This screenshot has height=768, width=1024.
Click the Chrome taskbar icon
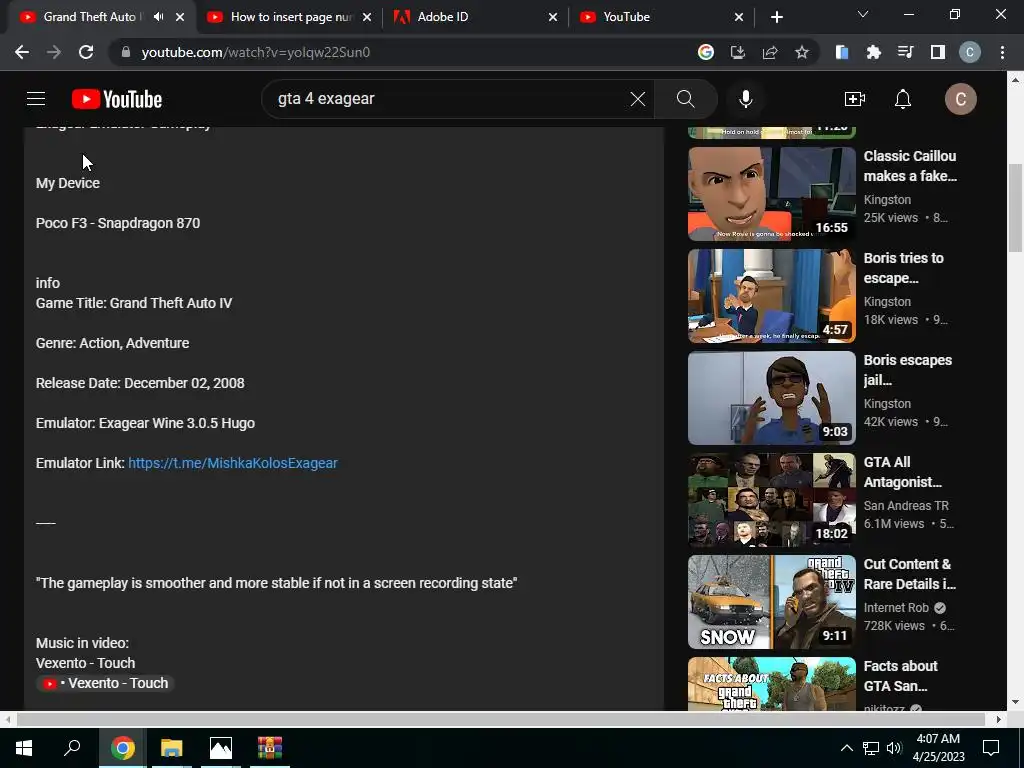(123, 748)
